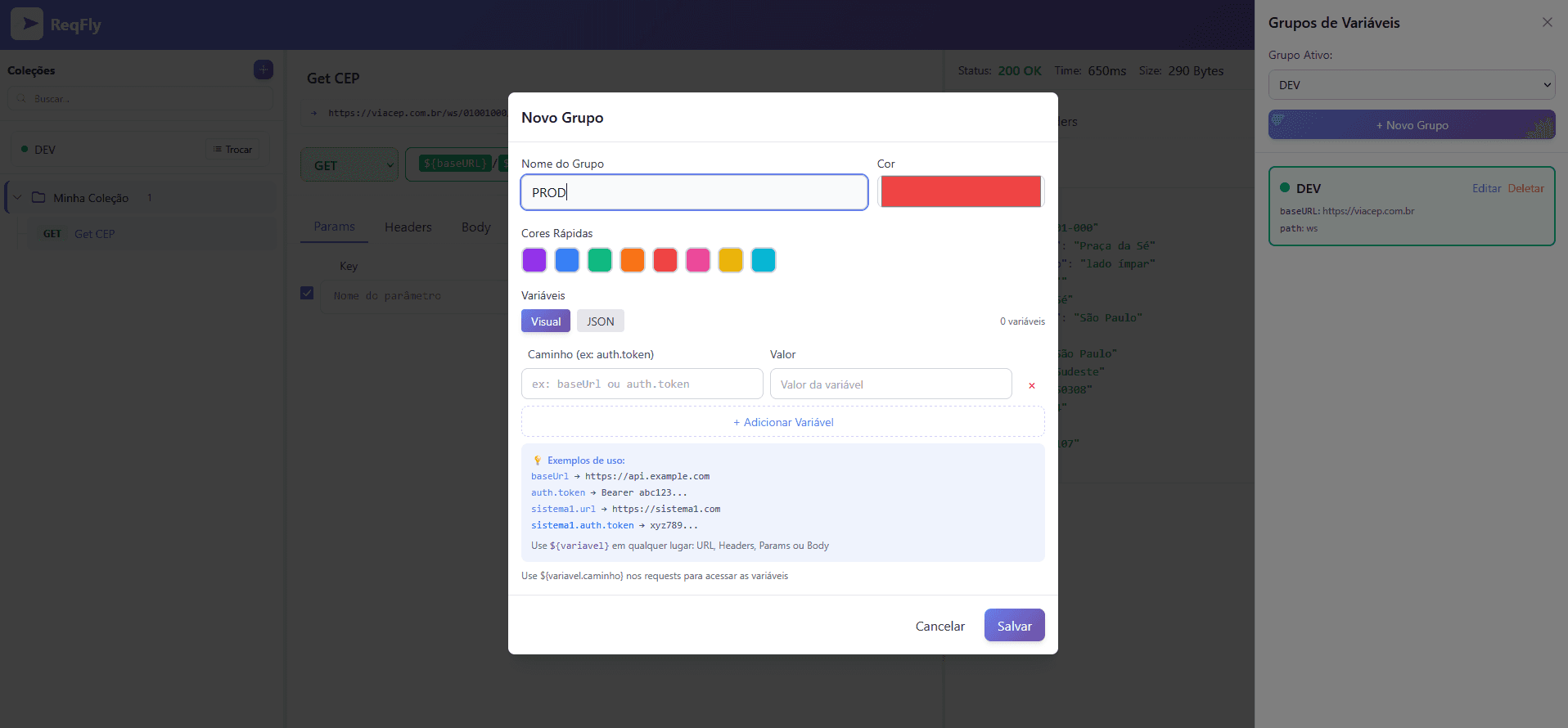
Task: Focus the Nome do Grupo field
Action: click(x=694, y=192)
